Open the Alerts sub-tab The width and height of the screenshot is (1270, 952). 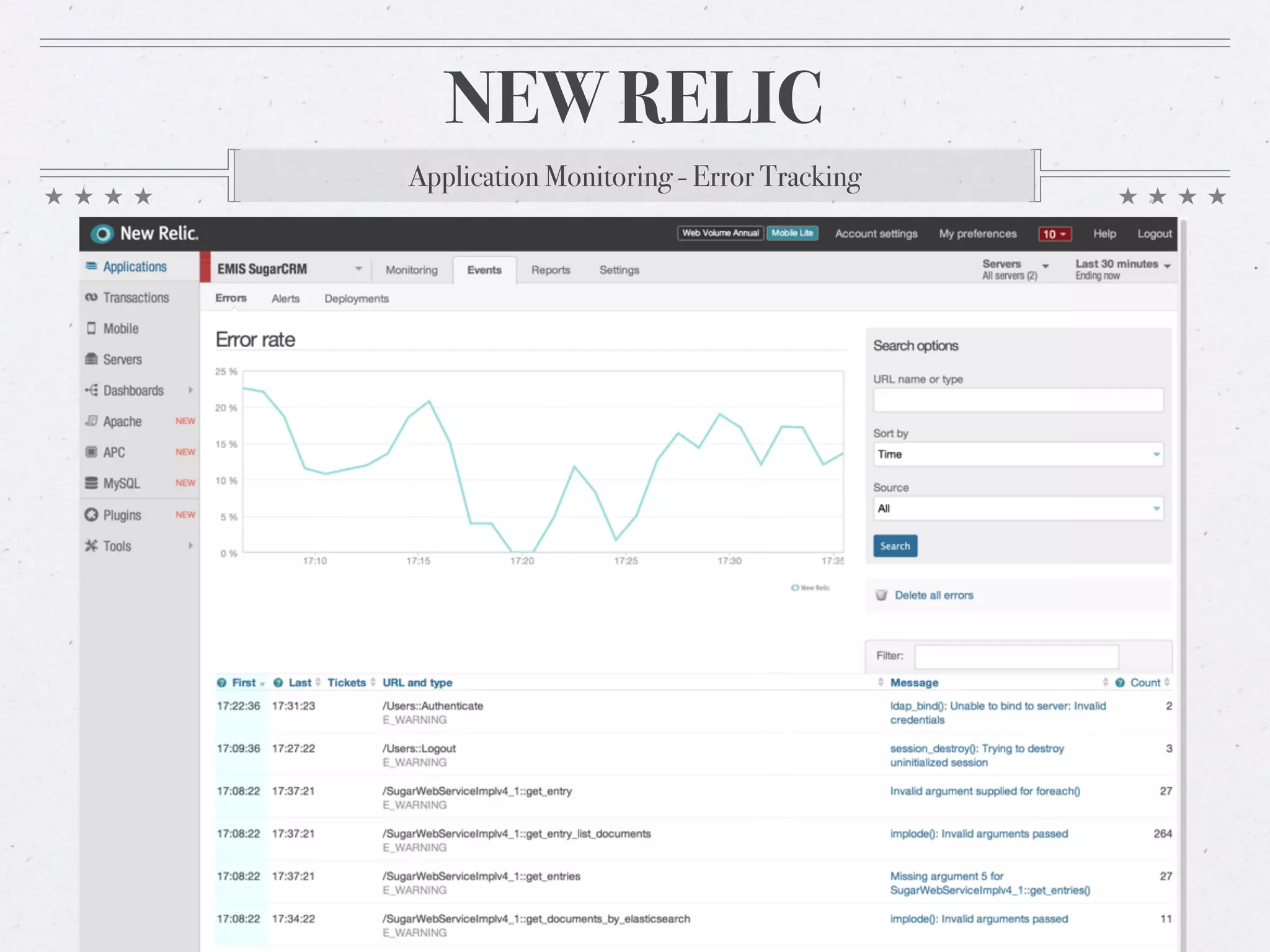pyautogui.click(x=285, y=299)
